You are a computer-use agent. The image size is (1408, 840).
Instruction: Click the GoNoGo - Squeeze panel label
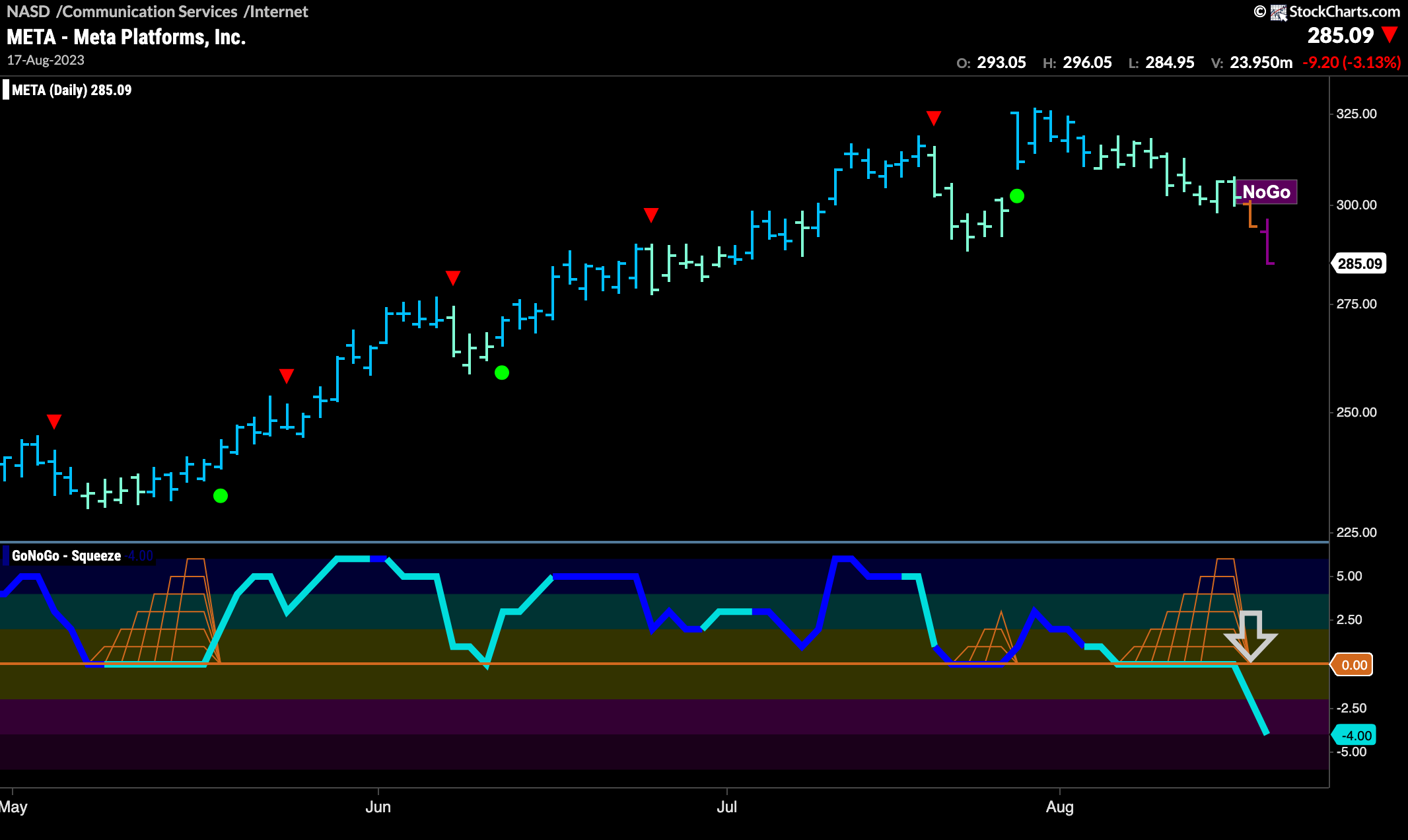coord(66,555)
